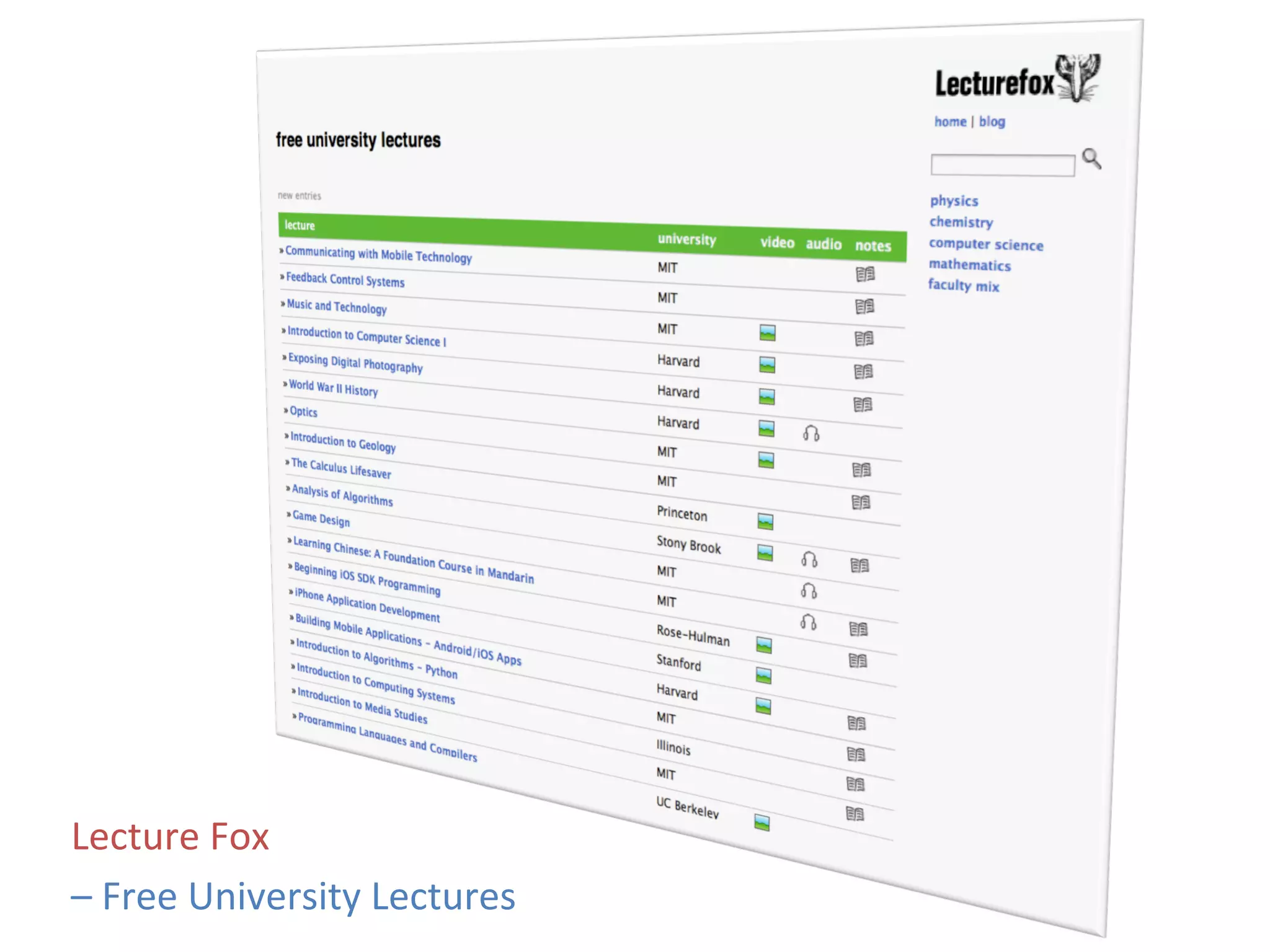Open notes icon for Communicating with Mobile Technology
This screenshot has height=952, width=1270.
coord(865,274)
